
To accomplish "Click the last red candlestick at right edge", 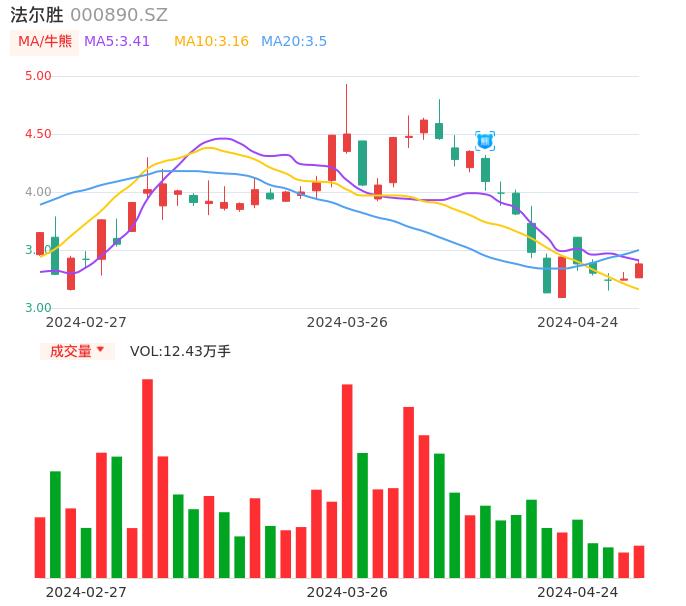I will tap(639, 270).
